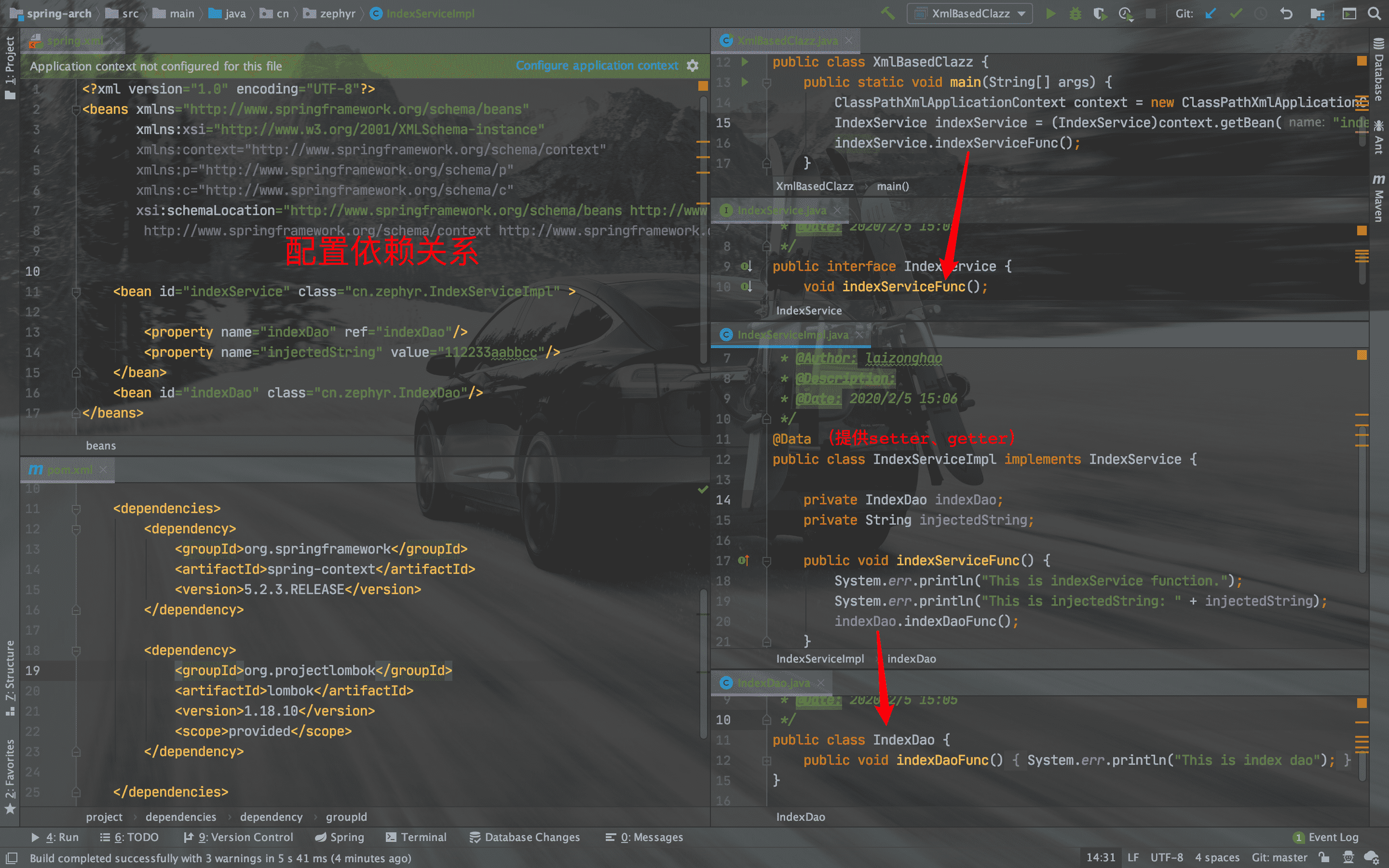
Task: Click the Git: master branch widget
Action: [x=1279, y=858]
